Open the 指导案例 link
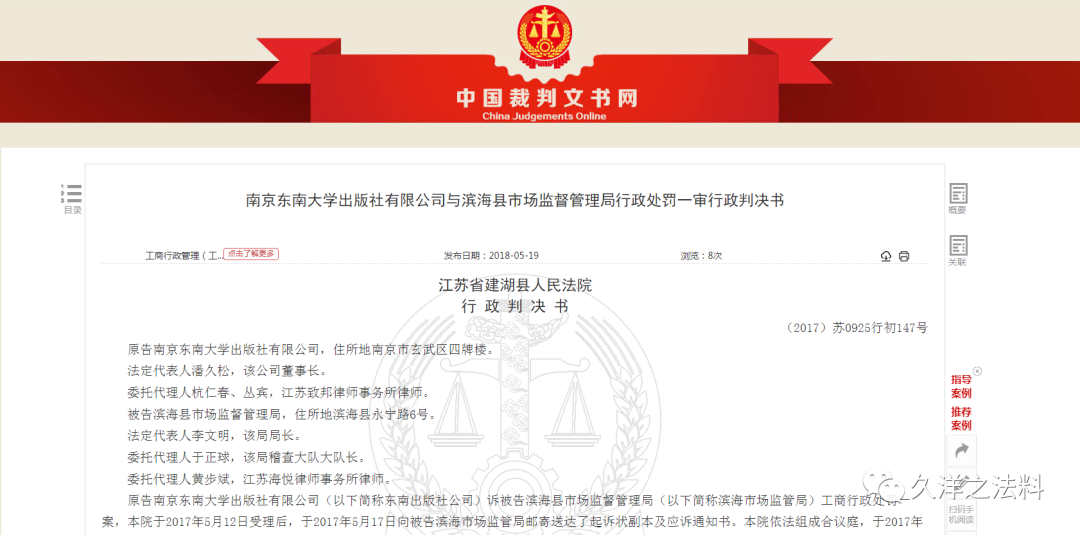Image resolution: width=1080 pixels, height=535 pixels. pyautogui.click(x=961, y=386)
